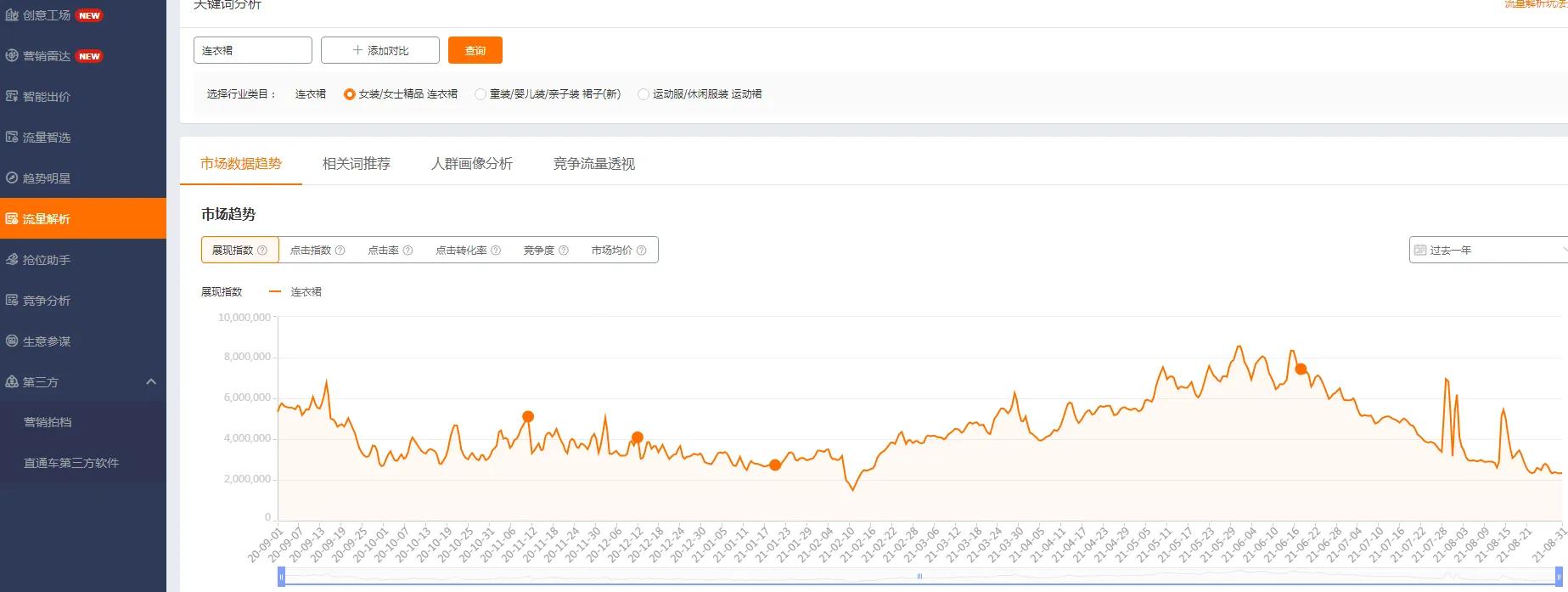
Task: Click chart marker point near 20-12-12
Action: [x=638, y=437]
